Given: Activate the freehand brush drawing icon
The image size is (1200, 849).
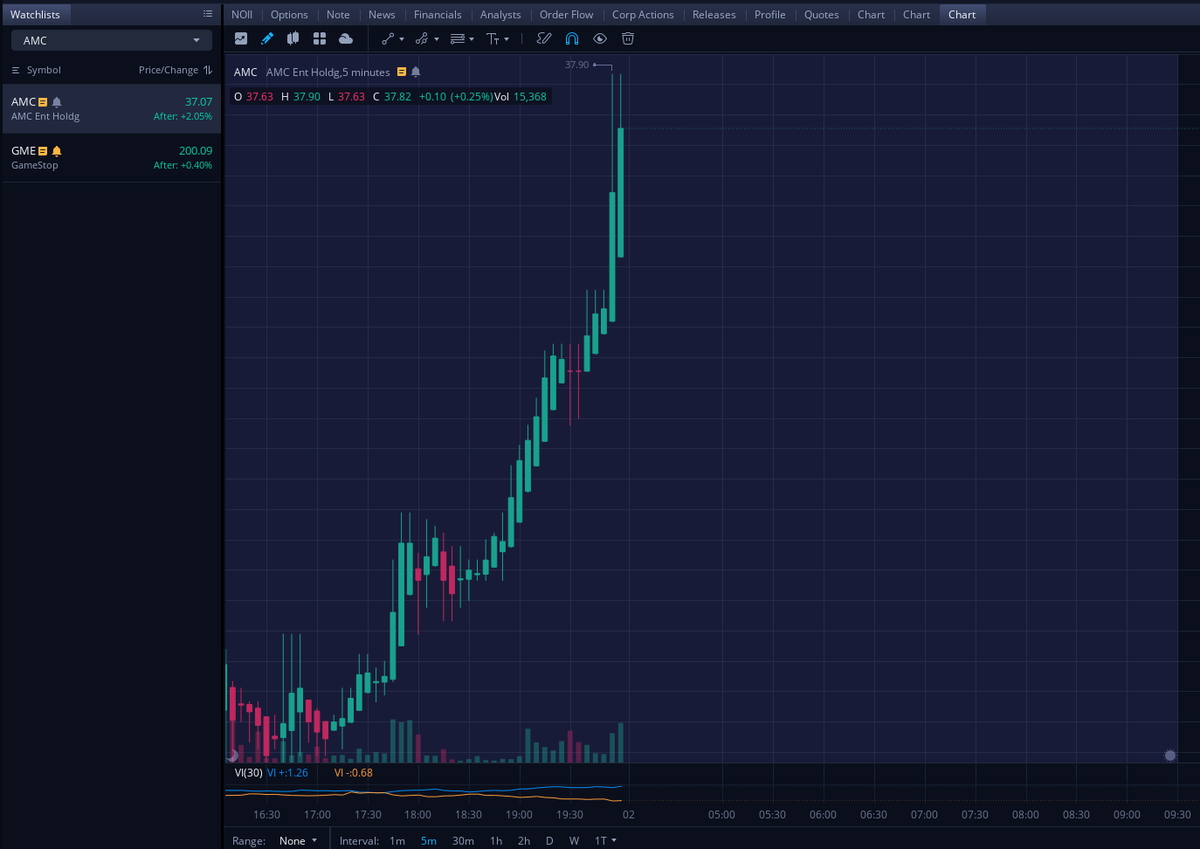Looking at the screenshot, I should coord(544,38).
